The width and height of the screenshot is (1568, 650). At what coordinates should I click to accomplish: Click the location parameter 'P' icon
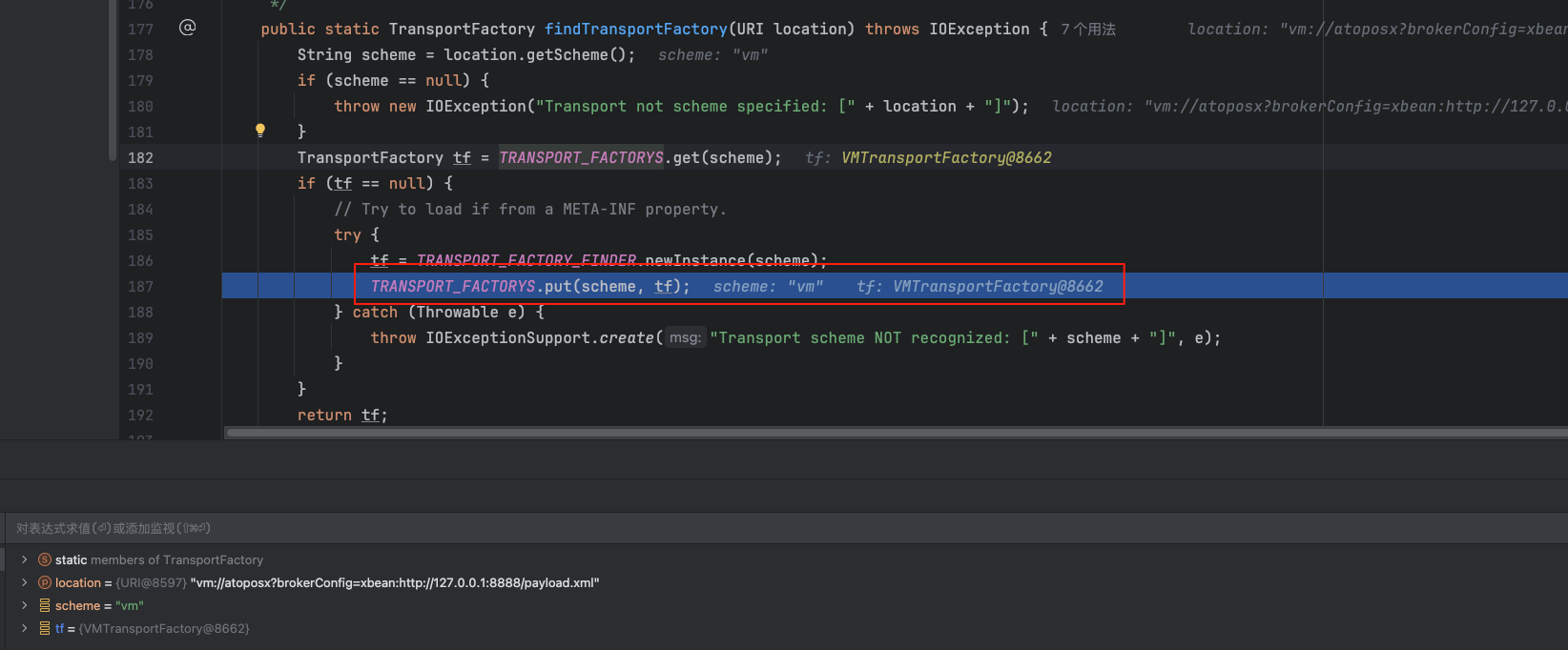(x=45, y=582)
